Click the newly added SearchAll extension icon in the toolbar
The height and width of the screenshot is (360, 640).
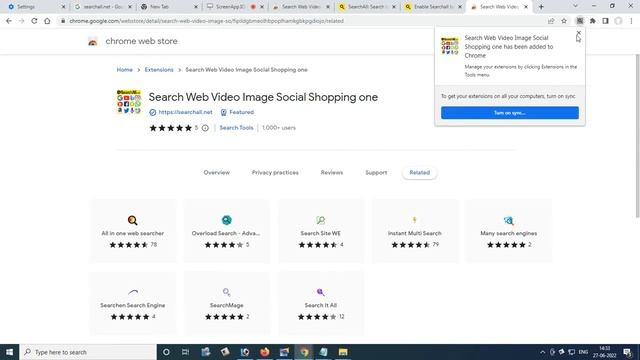(580, 21)
